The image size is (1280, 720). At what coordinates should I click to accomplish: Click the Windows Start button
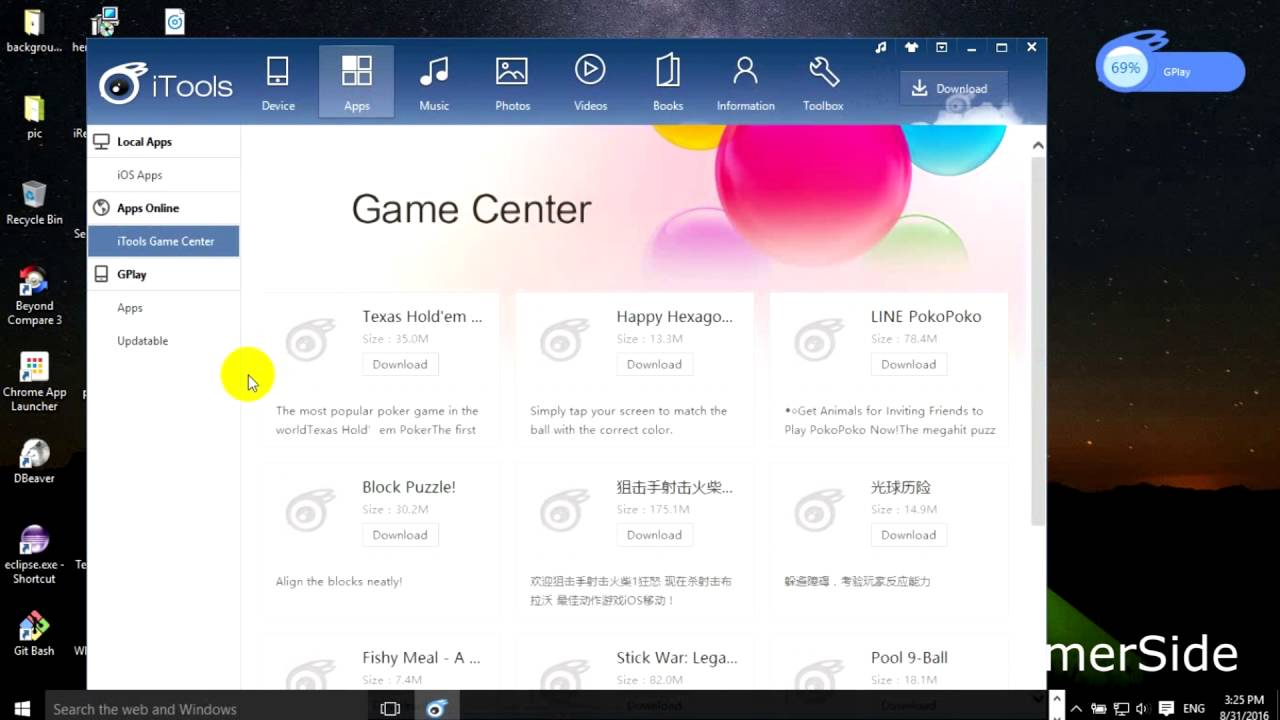click(22, 708)
